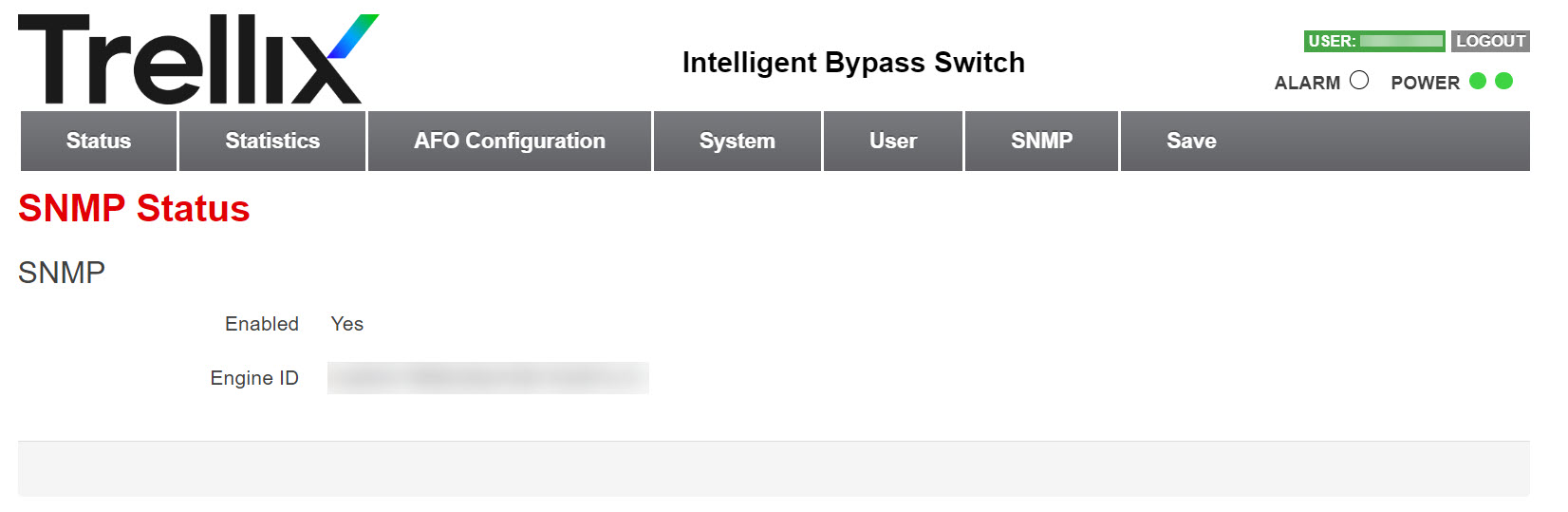
Task: Click the SNMP section heading
Action: coord(62,273)
